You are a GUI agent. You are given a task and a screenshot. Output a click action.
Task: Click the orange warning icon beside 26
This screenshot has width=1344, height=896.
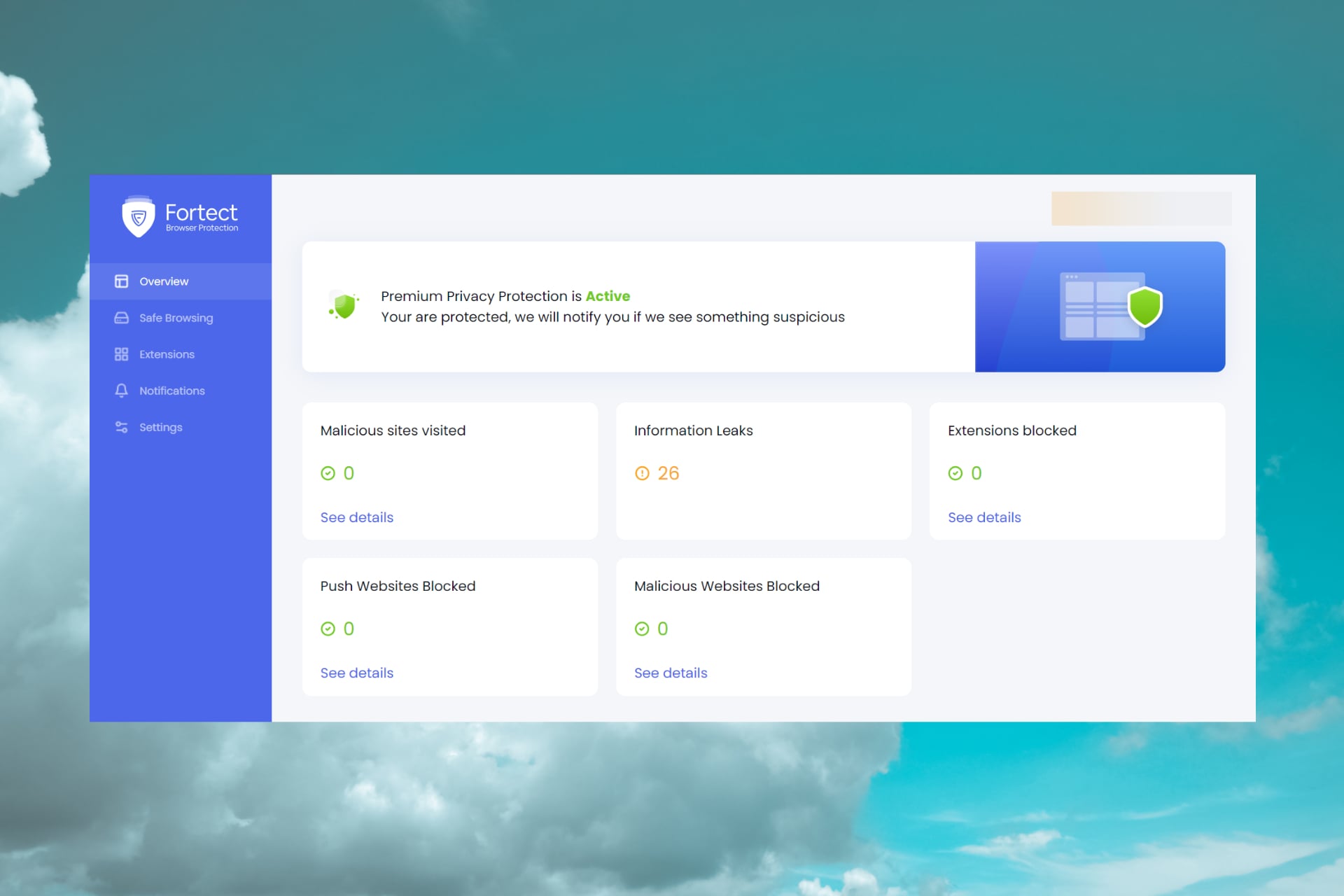(x=642, y=473)
